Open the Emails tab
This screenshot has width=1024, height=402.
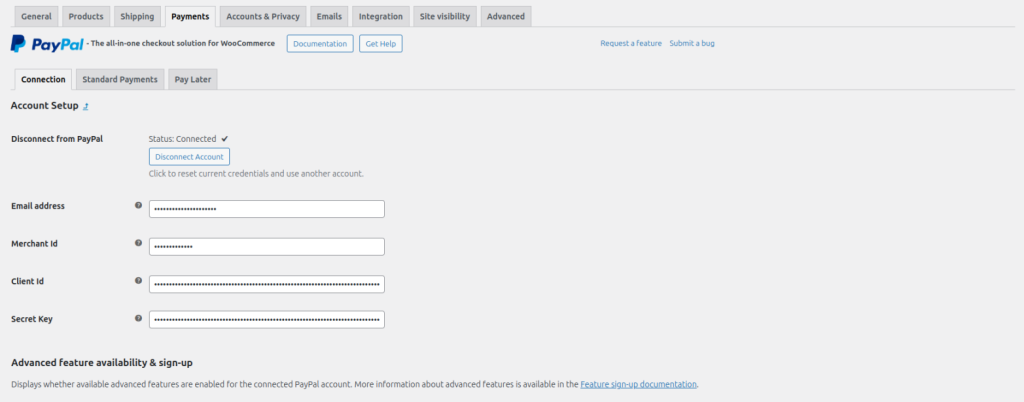[x=328, y=16]
